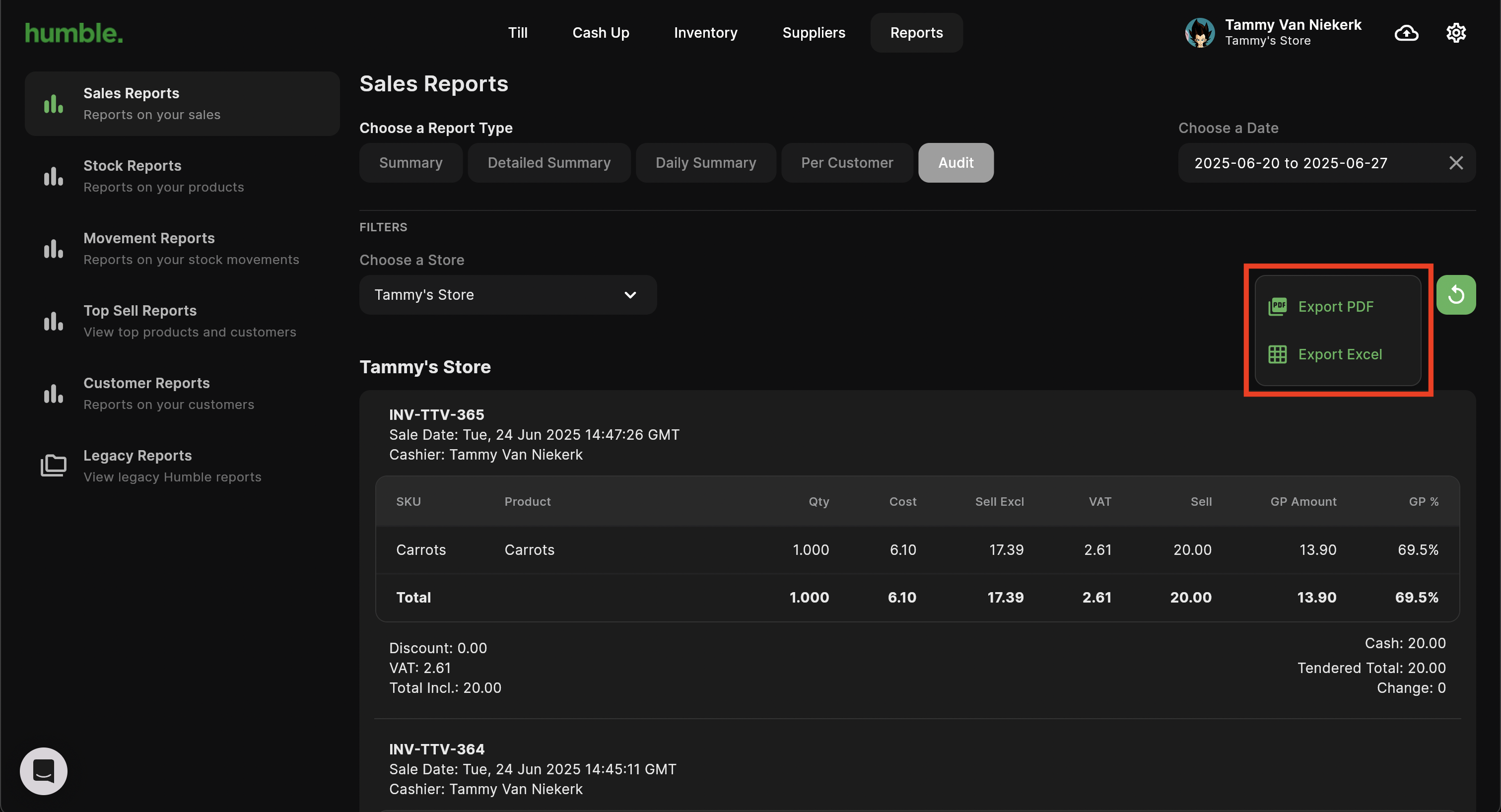Choose the Summary report type
The width and height of the screenshot is (1501, 812).
pyautogui.click(x=411, y=163)
